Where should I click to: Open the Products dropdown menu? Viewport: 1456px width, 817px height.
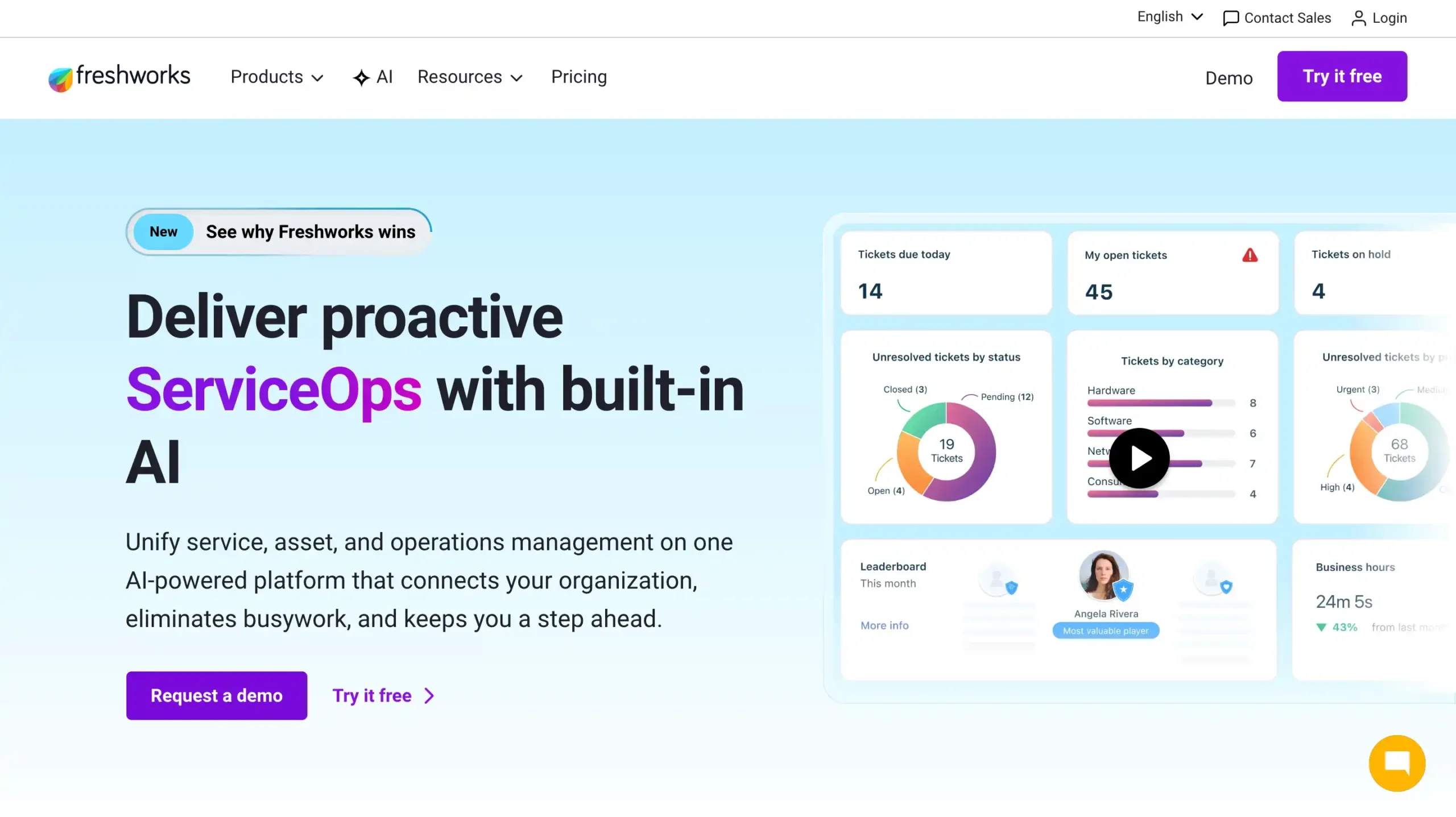pyautogui.click(x=277, y=77)
